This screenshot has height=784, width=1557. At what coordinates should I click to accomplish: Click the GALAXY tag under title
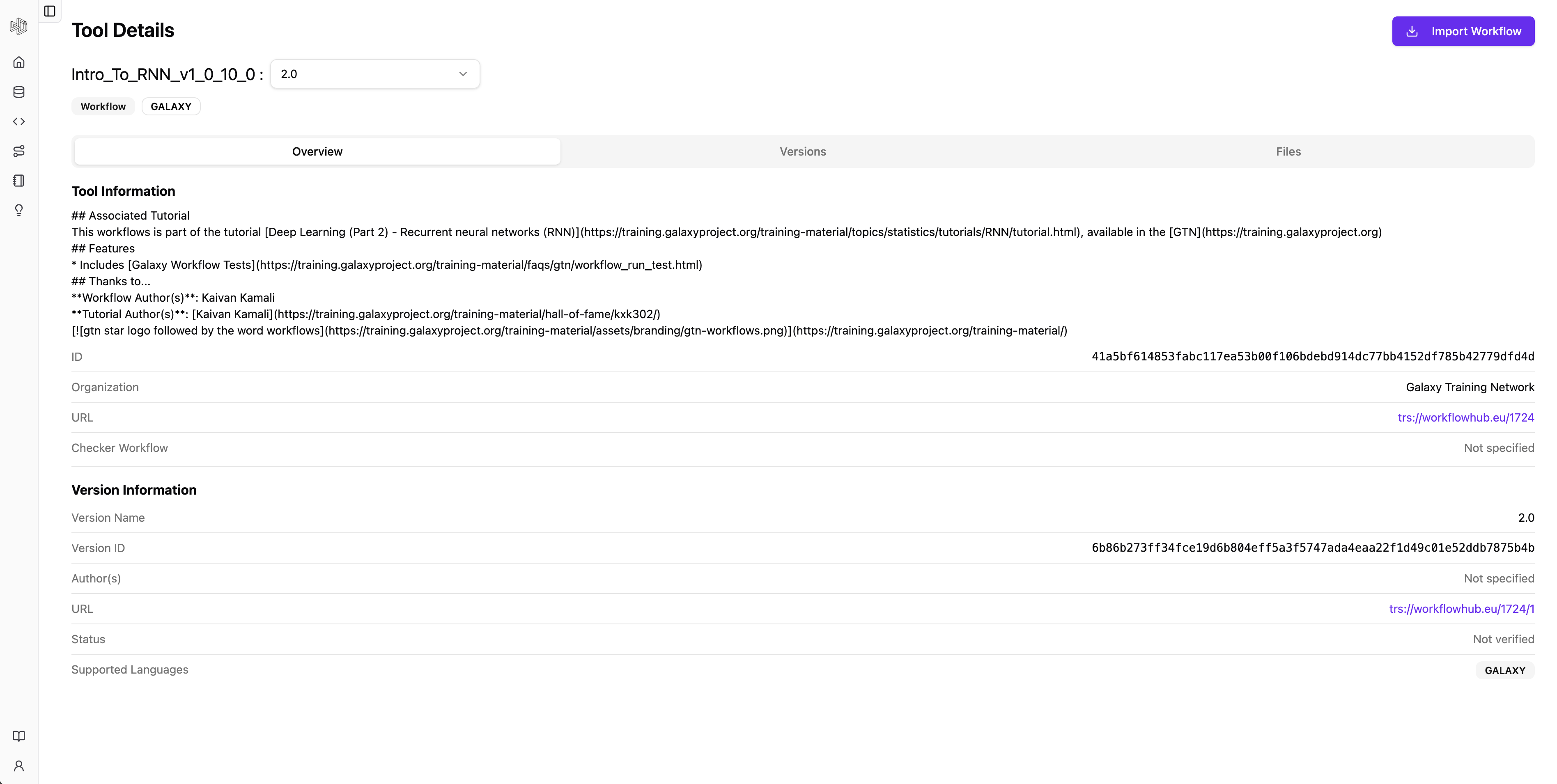(x=170, y=106)
